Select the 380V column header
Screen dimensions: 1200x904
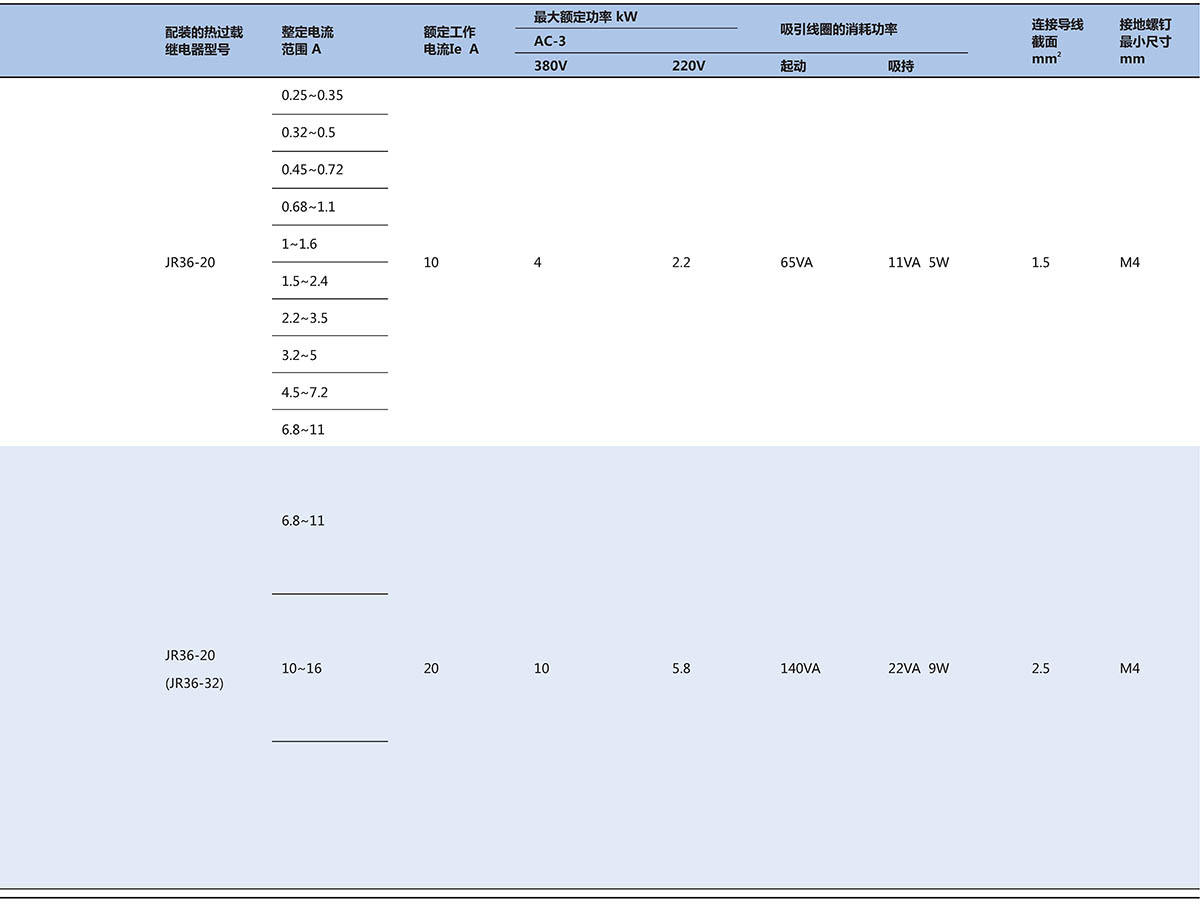pos(551,66)
